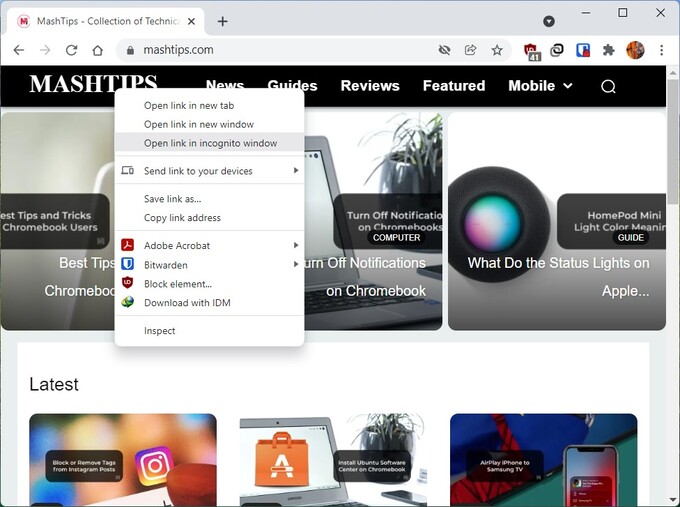Select Send link to your devices

(x=209, y=171)
